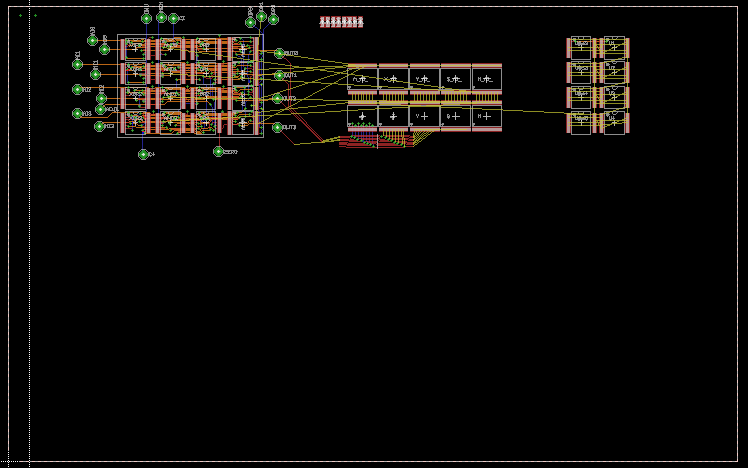Viewport: 748px width, 468px height.
Task: Select the OUT3 output pad
Action: (x=278, y=127)
